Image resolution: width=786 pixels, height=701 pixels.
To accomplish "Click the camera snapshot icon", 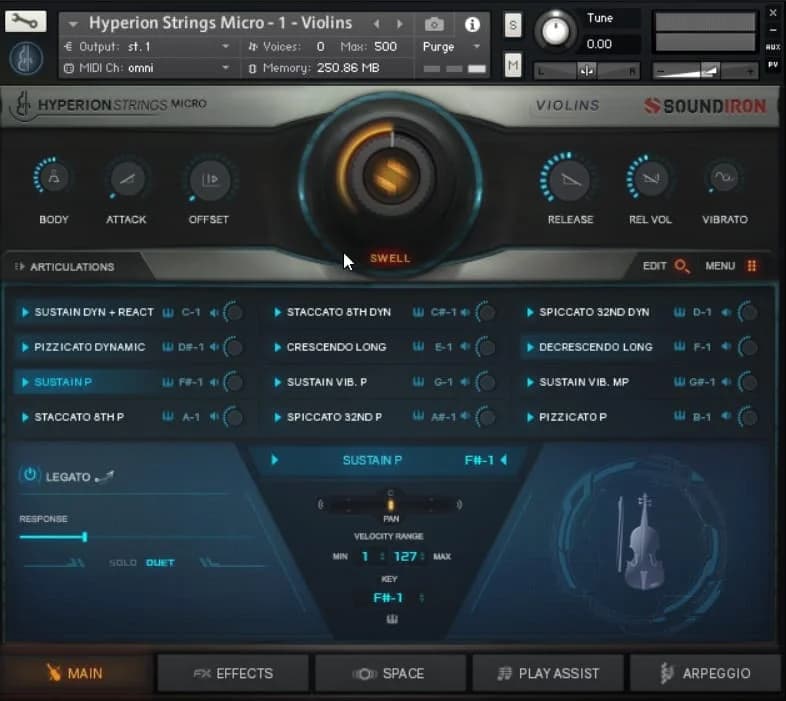I will click(x=434, y=24).
